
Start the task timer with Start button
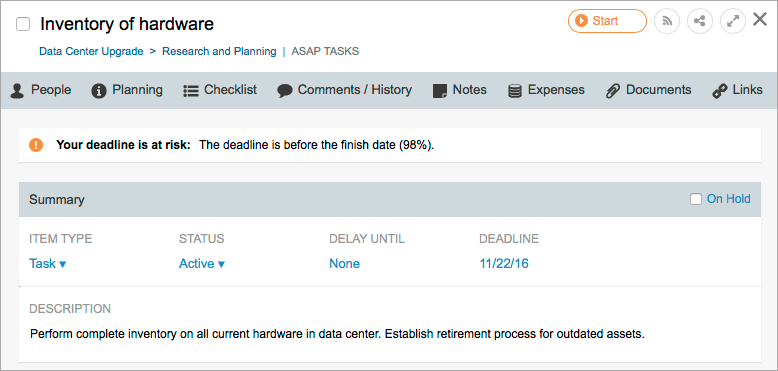607,21
